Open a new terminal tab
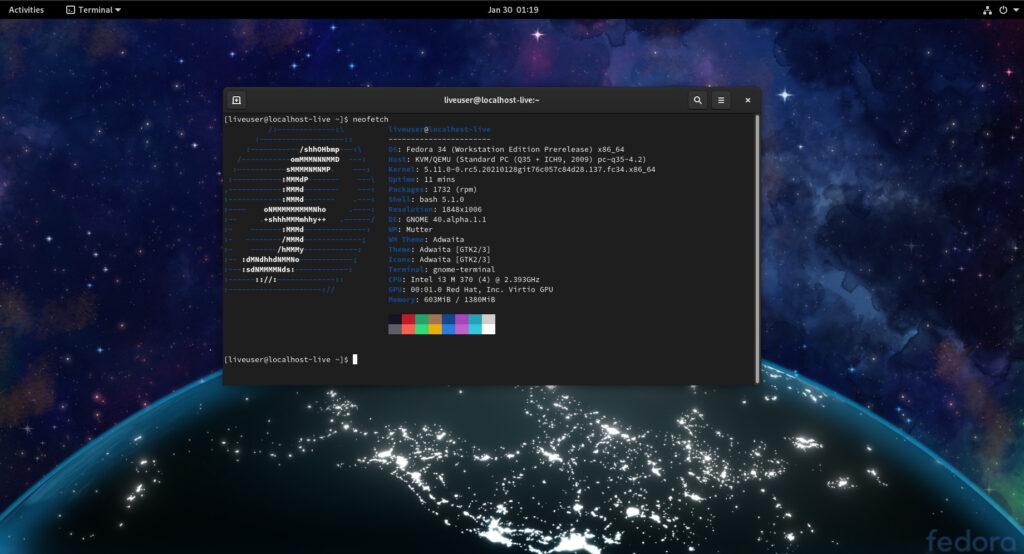 (236, 100)
